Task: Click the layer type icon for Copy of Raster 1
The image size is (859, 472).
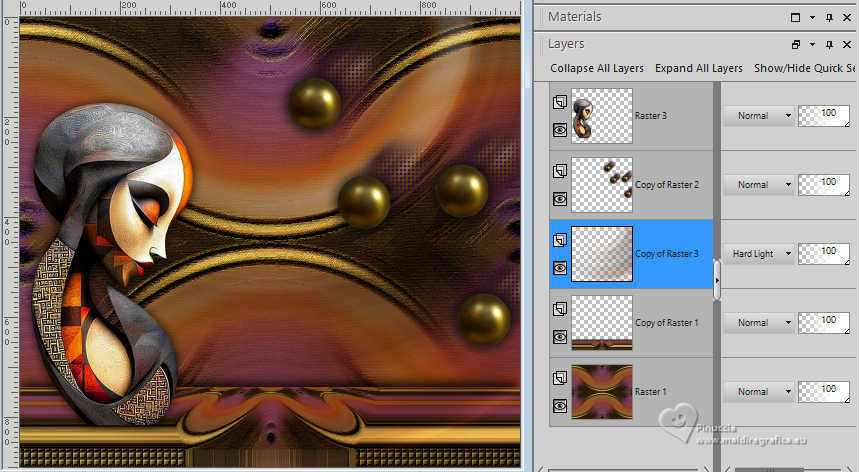Action: click(x=559, y=309)
